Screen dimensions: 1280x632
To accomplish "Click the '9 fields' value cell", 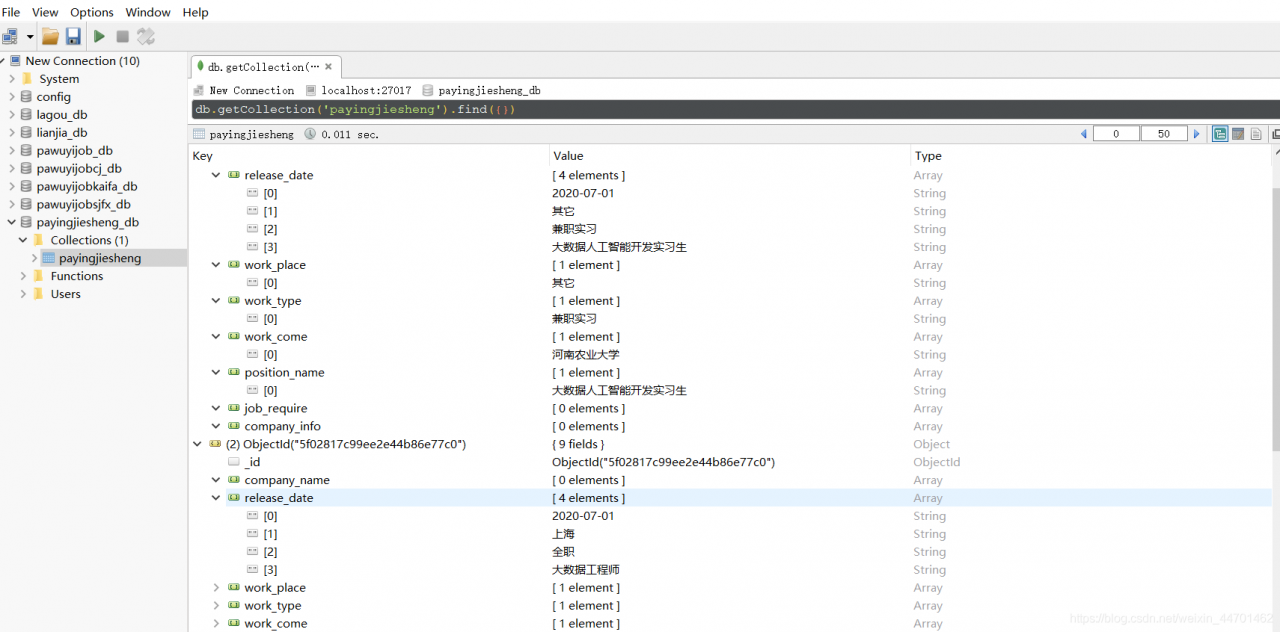I will [578, 444].
